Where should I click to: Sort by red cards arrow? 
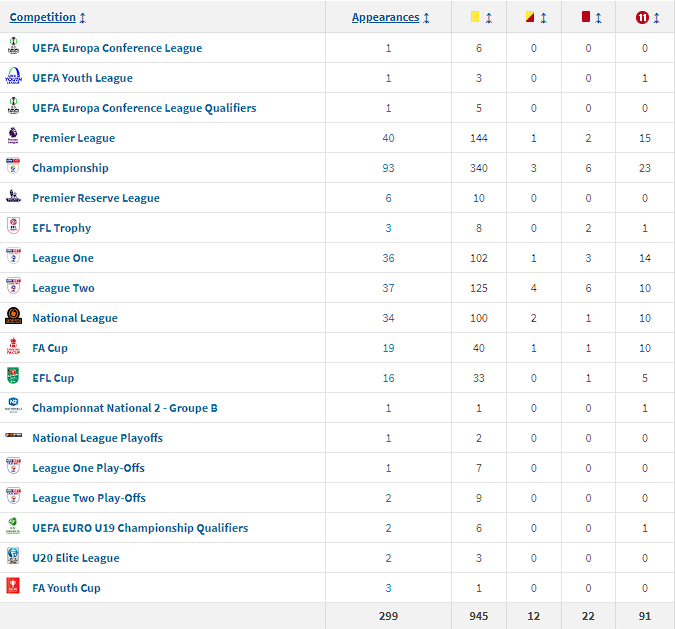[598, 18]
